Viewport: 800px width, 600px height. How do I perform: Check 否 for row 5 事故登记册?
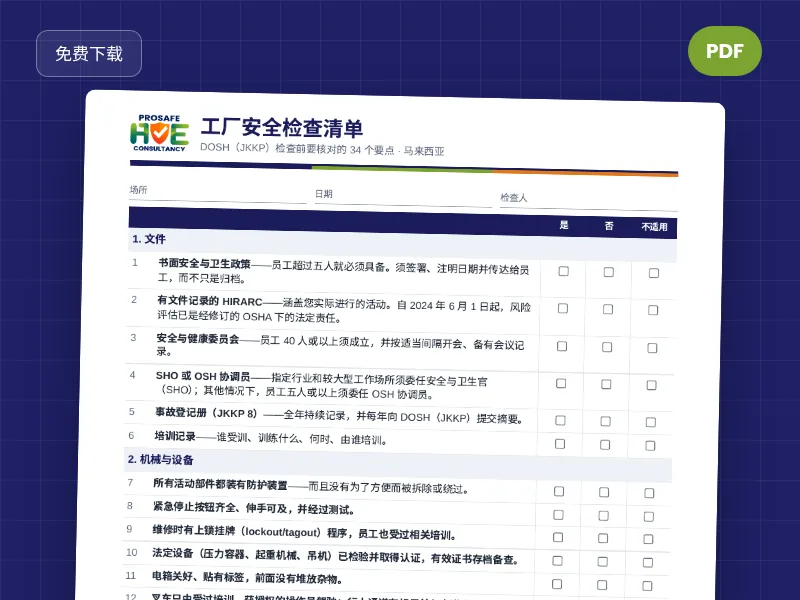coord(606,421)
